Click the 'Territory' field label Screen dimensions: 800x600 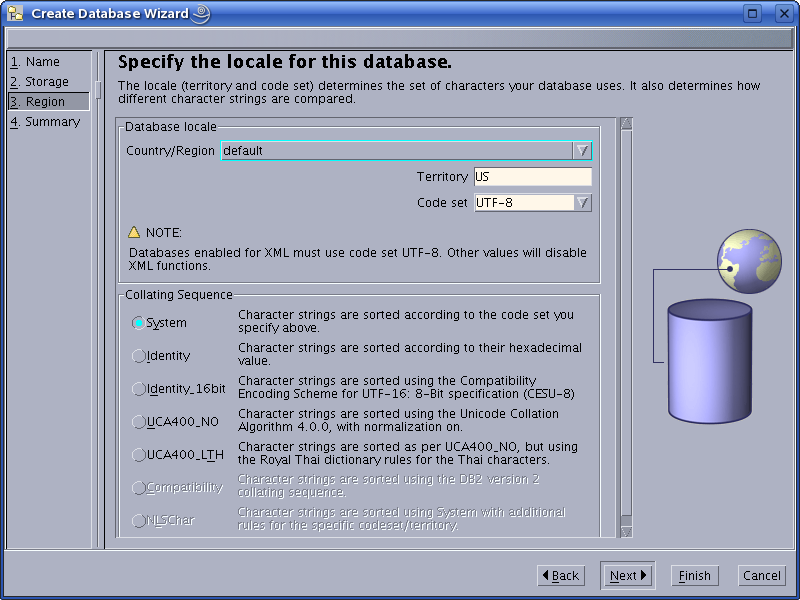[x=442, y=177]
